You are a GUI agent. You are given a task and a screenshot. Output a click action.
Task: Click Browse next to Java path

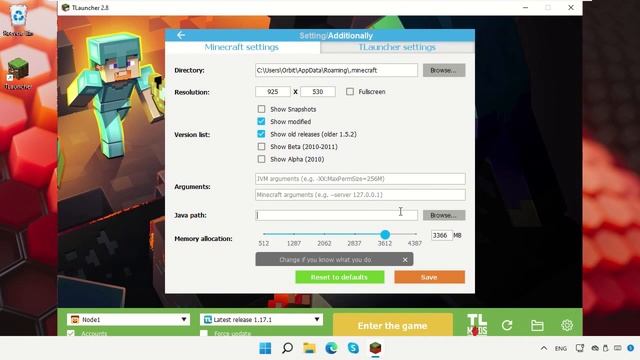(x=444, y=215)
